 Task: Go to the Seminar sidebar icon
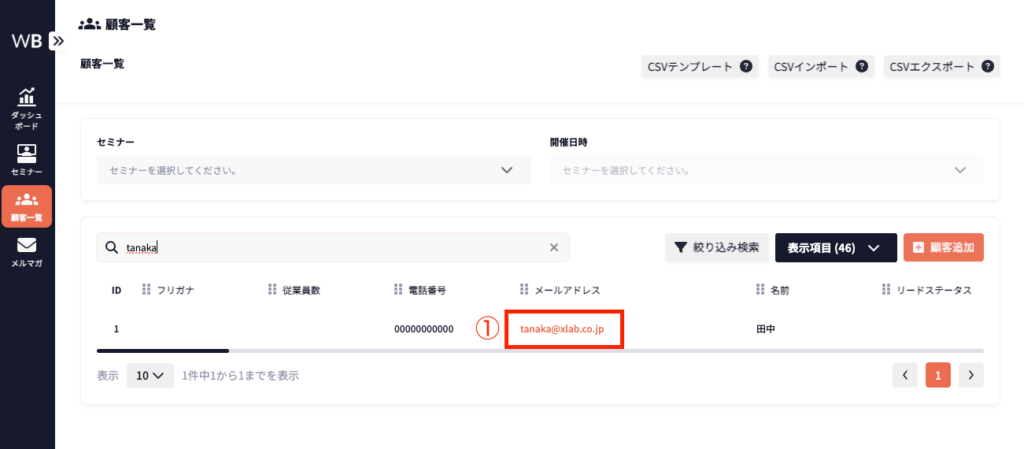pos(26,160)
